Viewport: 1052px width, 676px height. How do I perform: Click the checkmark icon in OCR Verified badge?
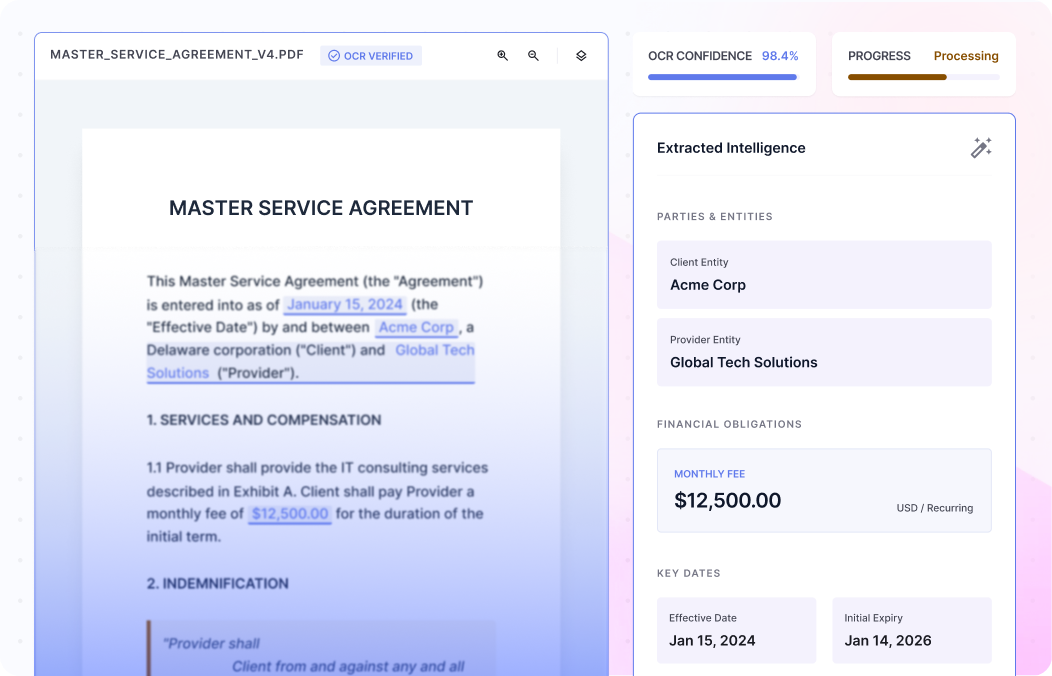tap(333, 56)
